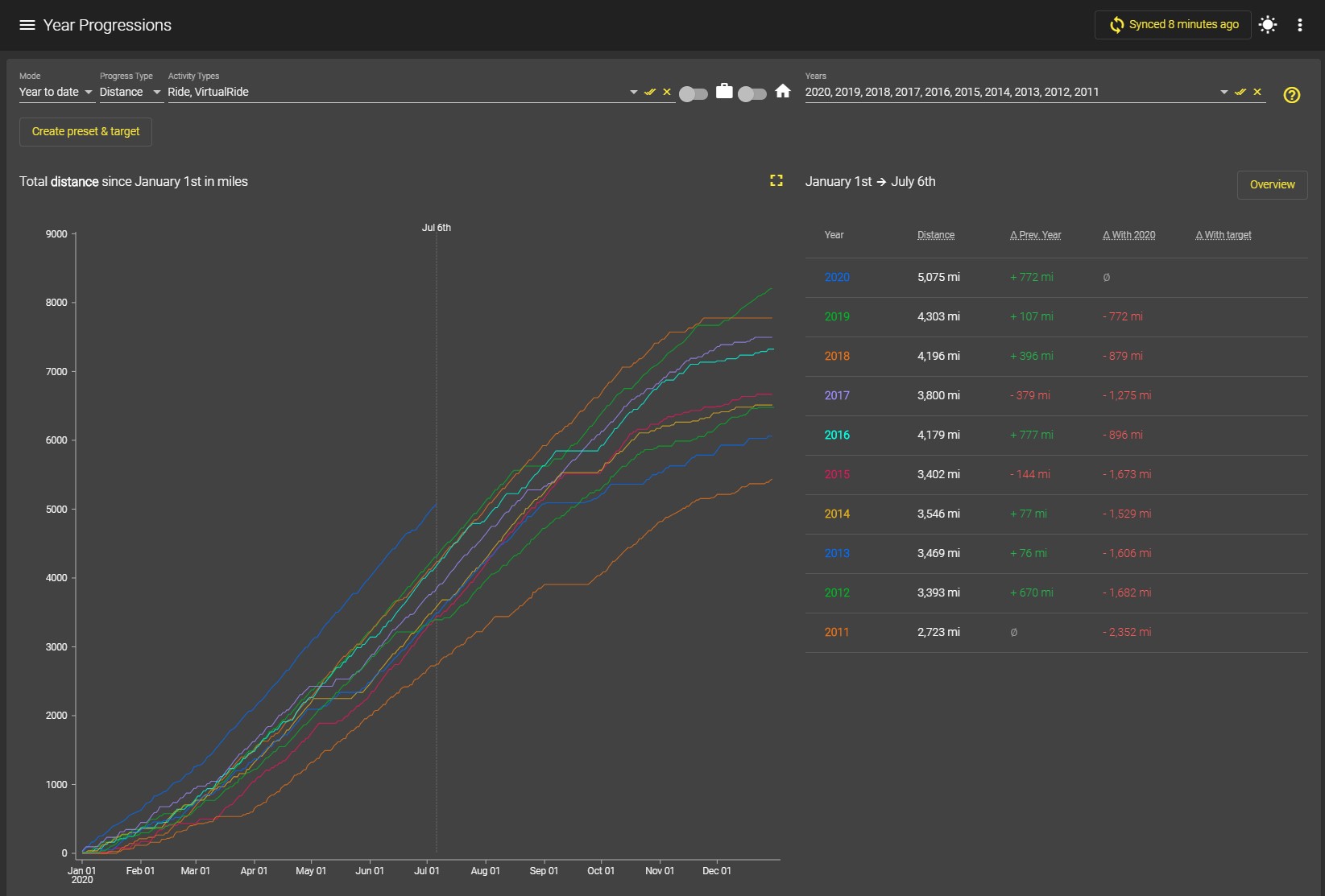Toggle the commute rides switch by briefcase

tap(694, 94)
